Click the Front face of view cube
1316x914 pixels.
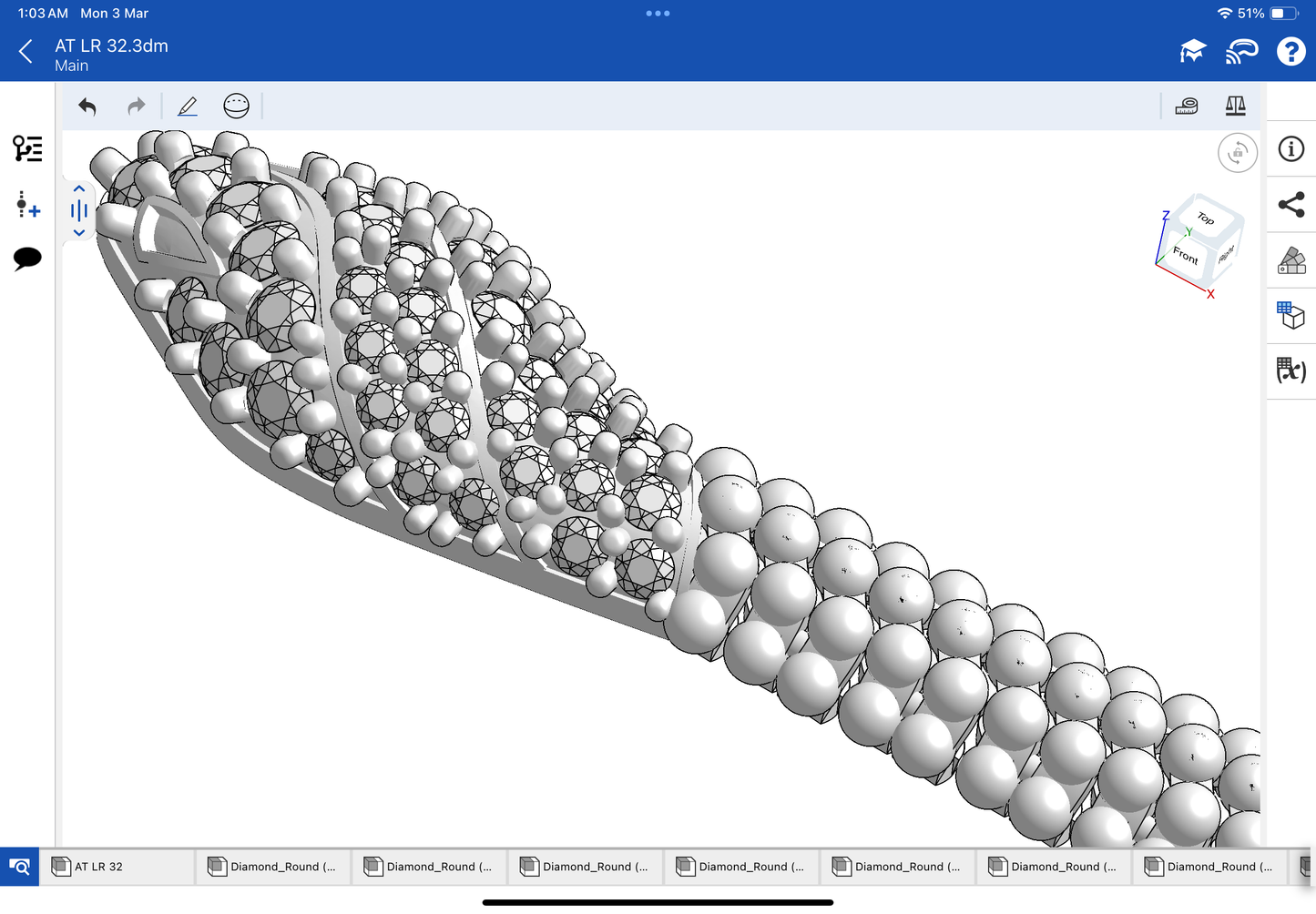(1185, 255)
